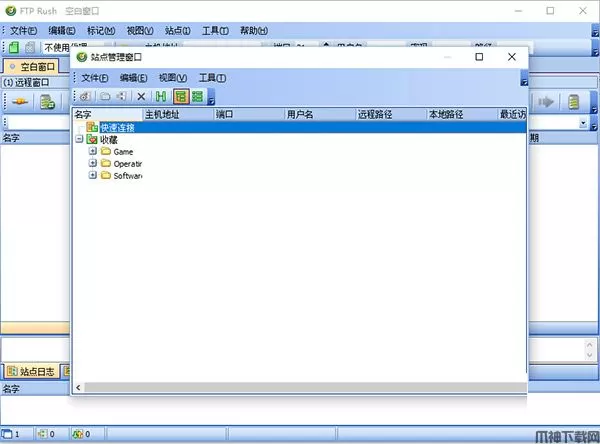Open 标记(M) menu in the main window

coord(101,31)
